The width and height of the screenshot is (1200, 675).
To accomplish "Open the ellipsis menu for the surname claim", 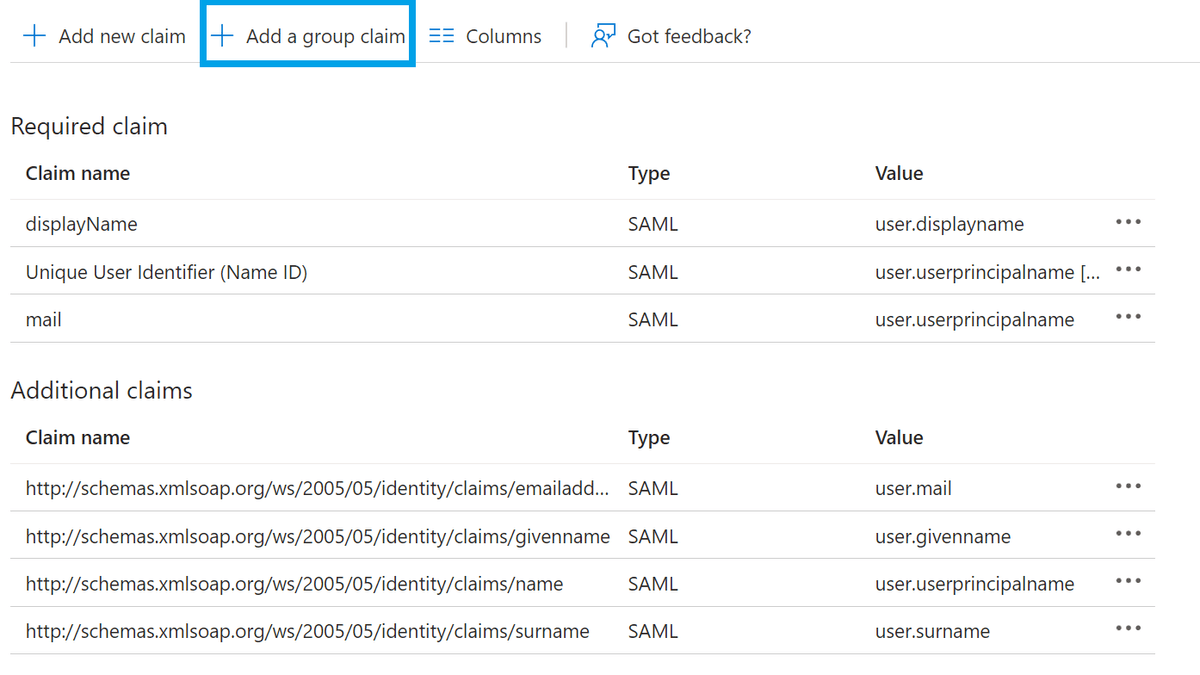I will click(x=1128, y=628).
